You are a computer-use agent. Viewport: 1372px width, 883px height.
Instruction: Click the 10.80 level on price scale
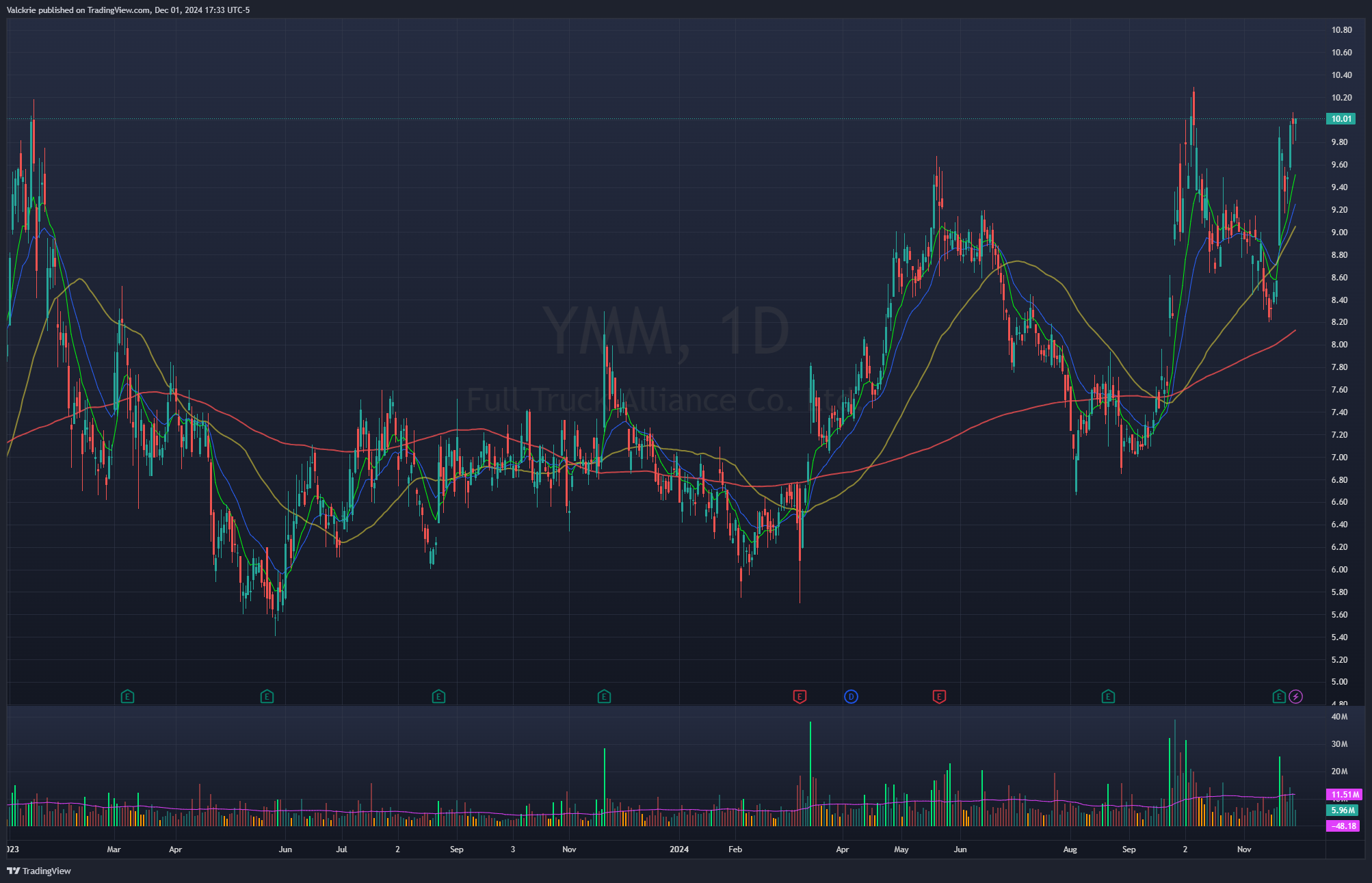tap(1341, 30)
